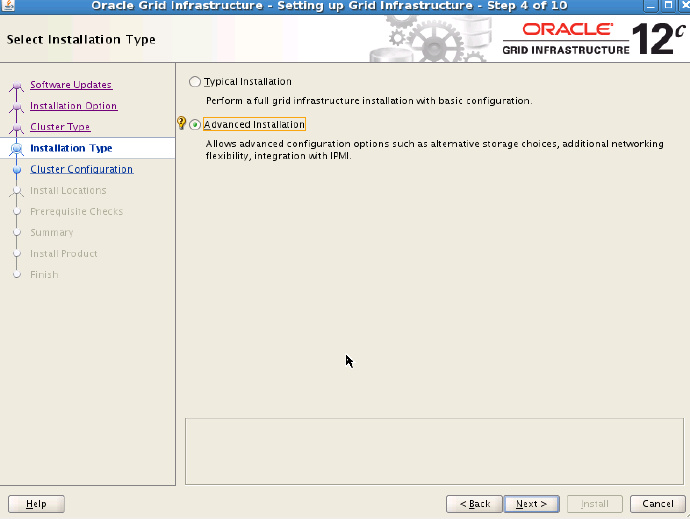Open the Cluster Type step link
690x519 pixels.
60,127
